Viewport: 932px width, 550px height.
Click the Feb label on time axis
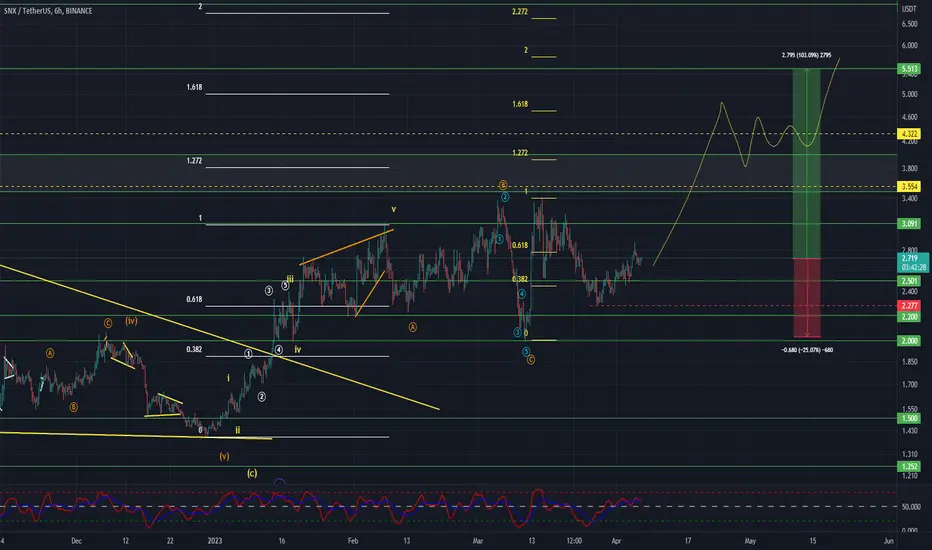(x=353, y=541)
